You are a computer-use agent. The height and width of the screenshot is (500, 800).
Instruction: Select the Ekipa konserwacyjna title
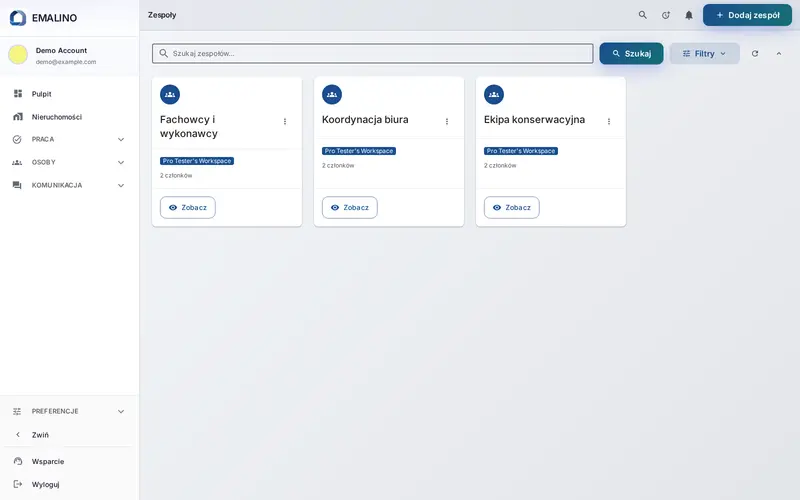click(x=534, y=119)
